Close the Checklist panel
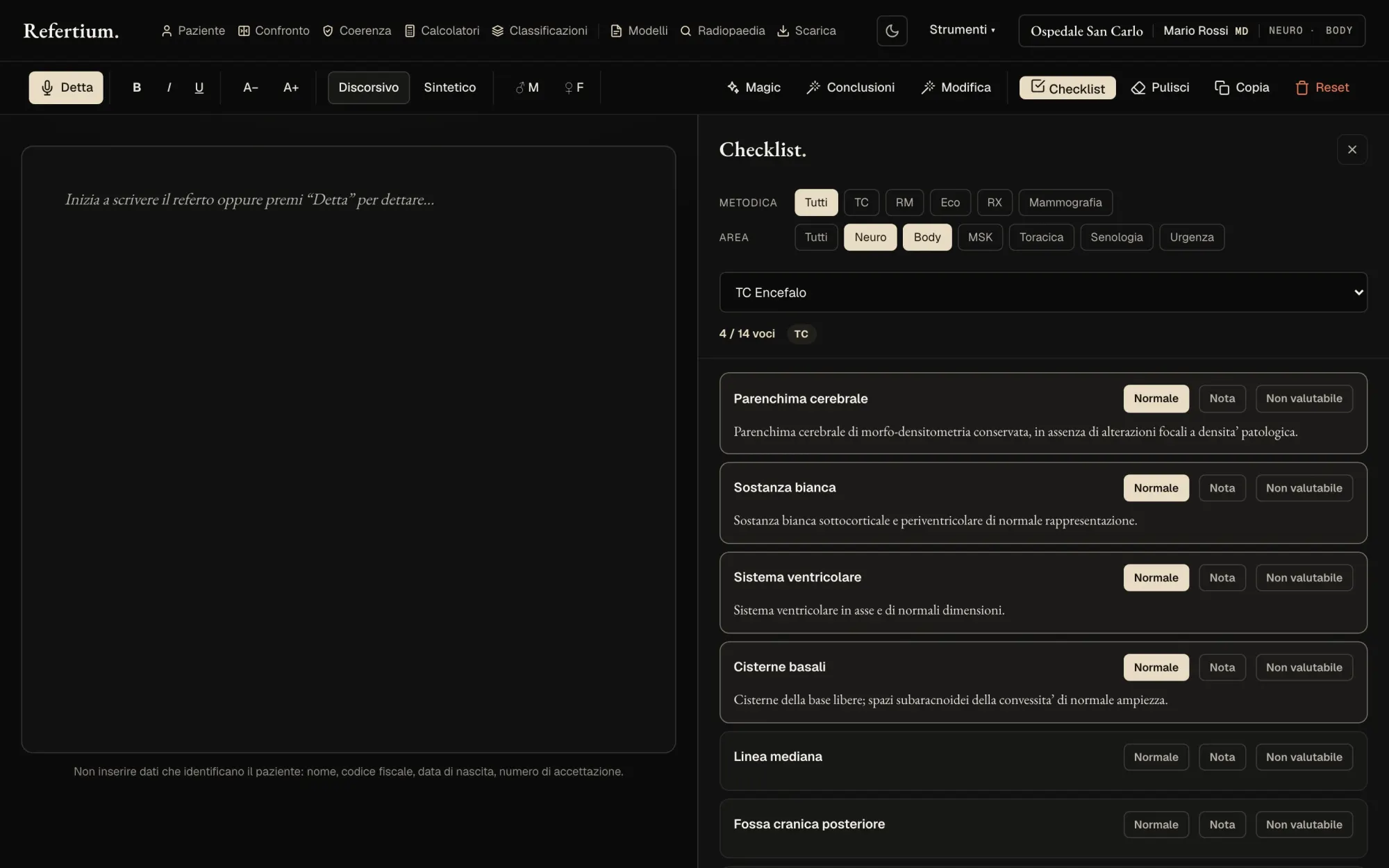 [x=1351, y=149]
